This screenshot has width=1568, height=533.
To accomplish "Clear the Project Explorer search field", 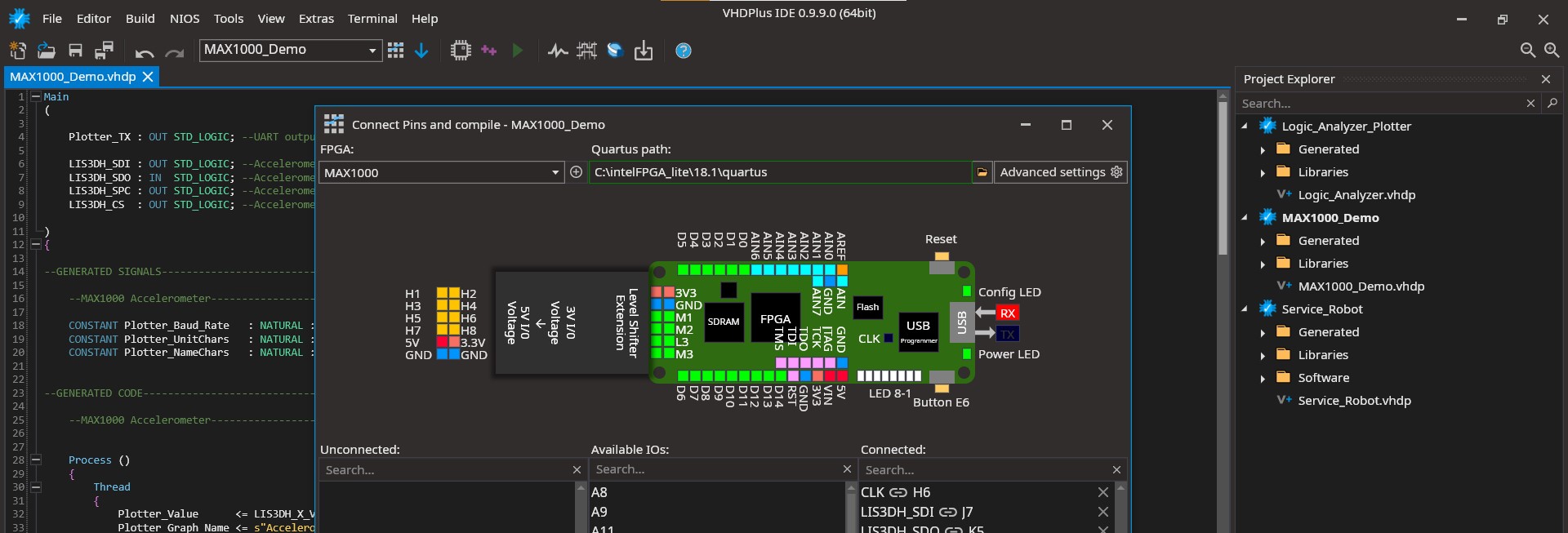I will pyautogui.click(x=1530, y=104).
